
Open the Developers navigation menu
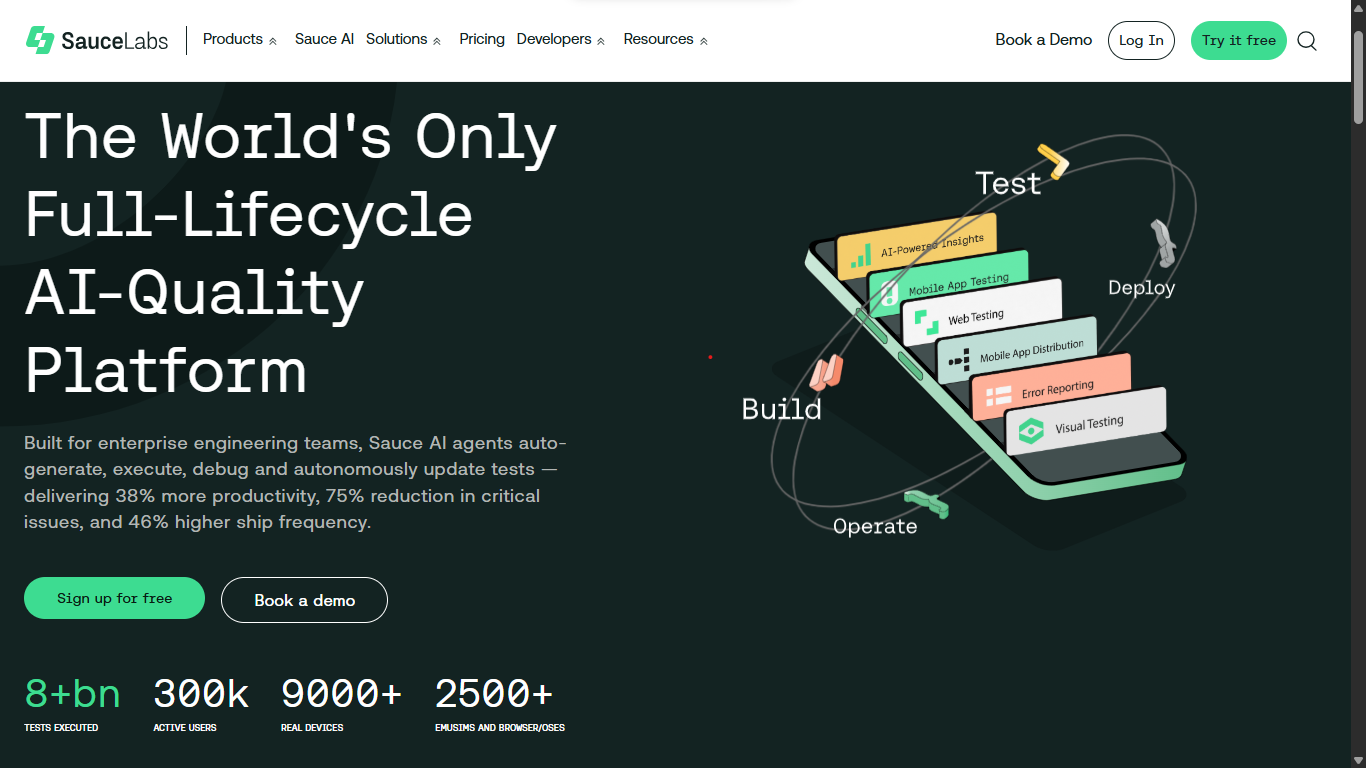pyautogui.click(x=554, y=39)
